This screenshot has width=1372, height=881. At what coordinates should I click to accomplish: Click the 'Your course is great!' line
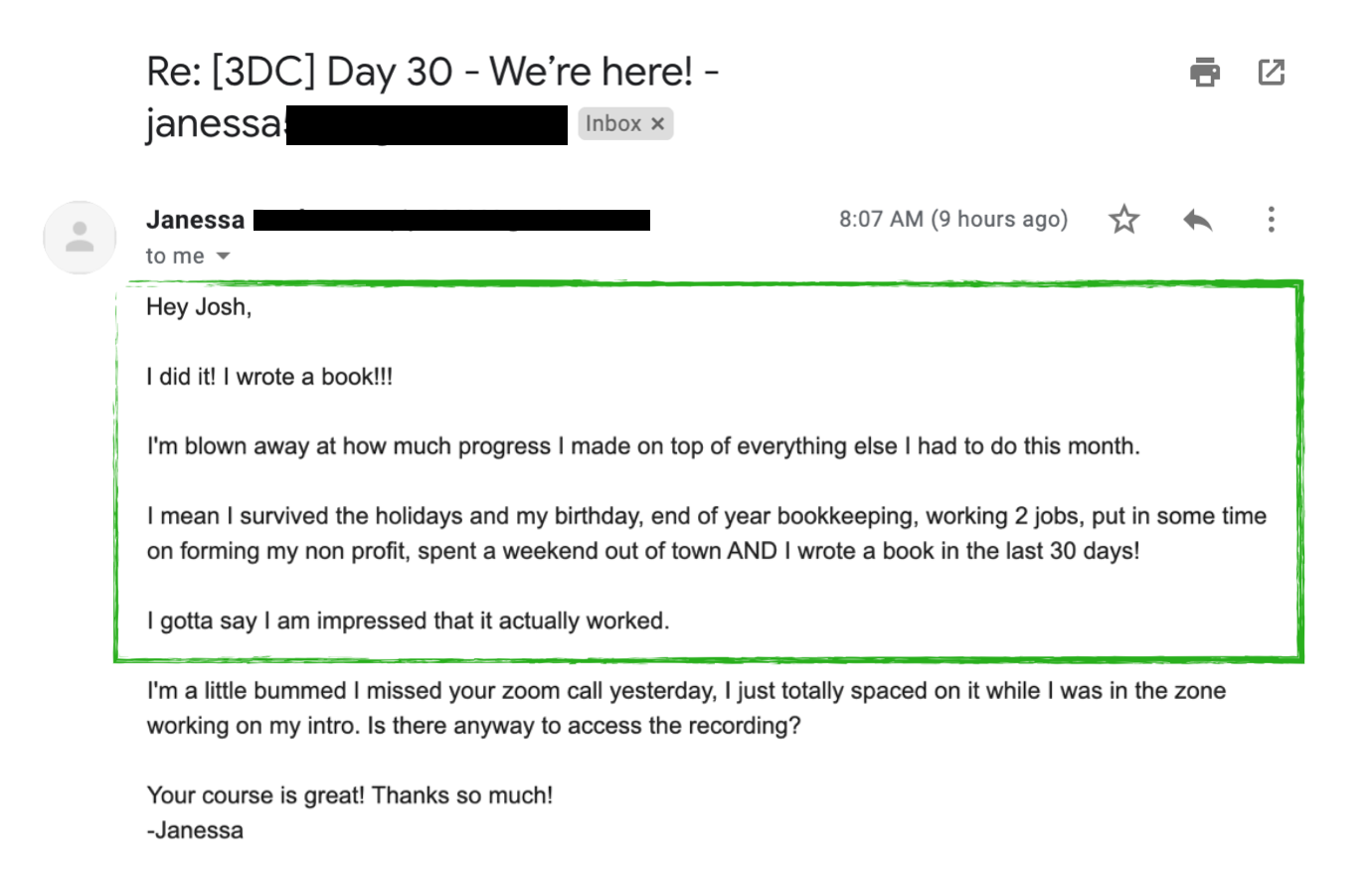coord(349,795)
